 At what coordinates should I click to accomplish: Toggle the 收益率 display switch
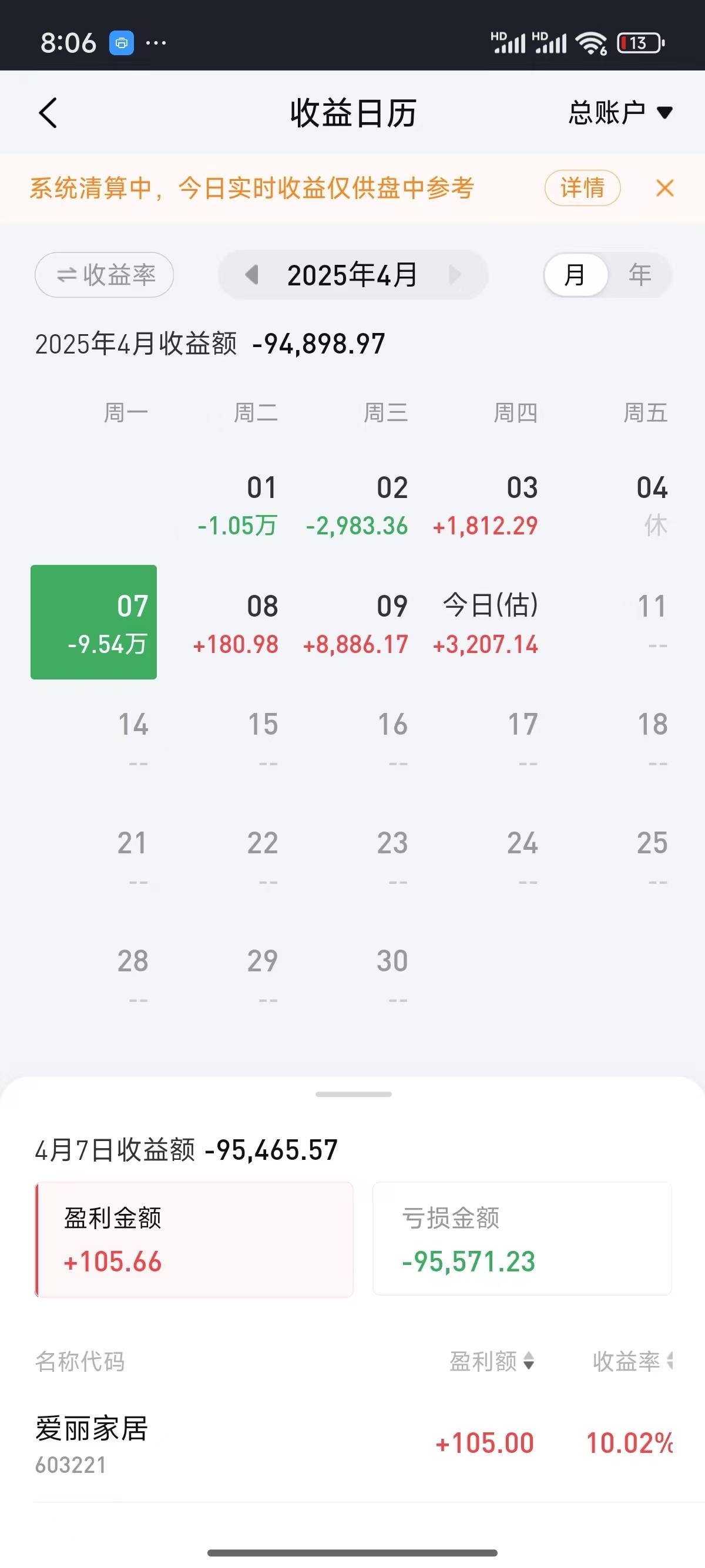104,275
